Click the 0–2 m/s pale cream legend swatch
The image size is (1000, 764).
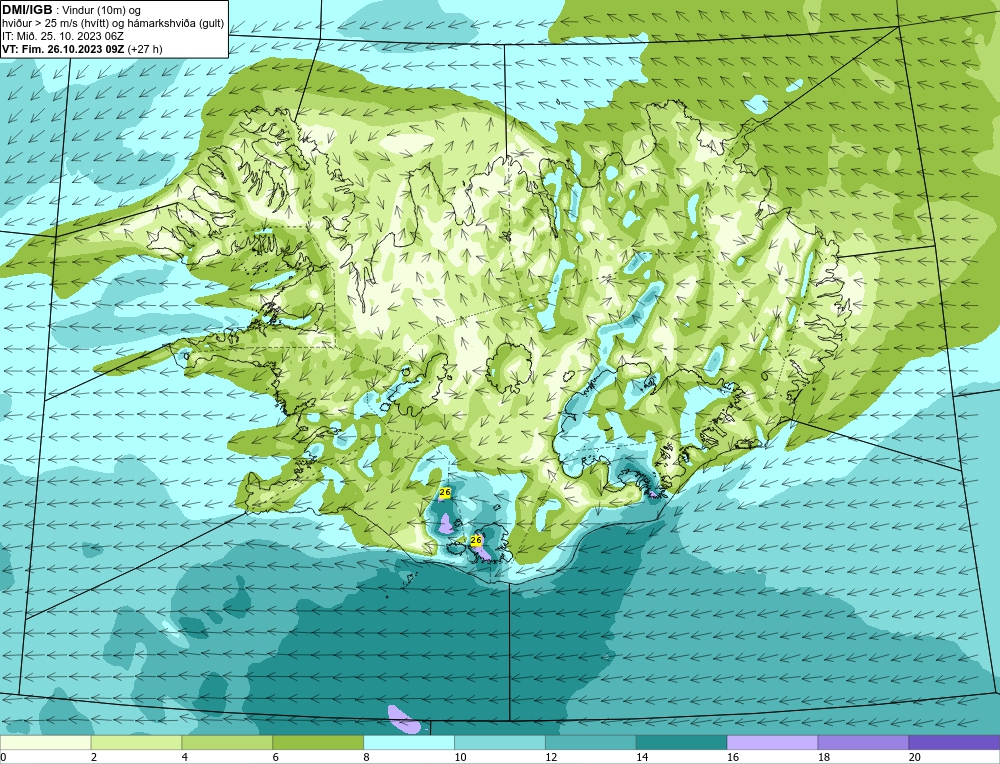click(45, 742)
